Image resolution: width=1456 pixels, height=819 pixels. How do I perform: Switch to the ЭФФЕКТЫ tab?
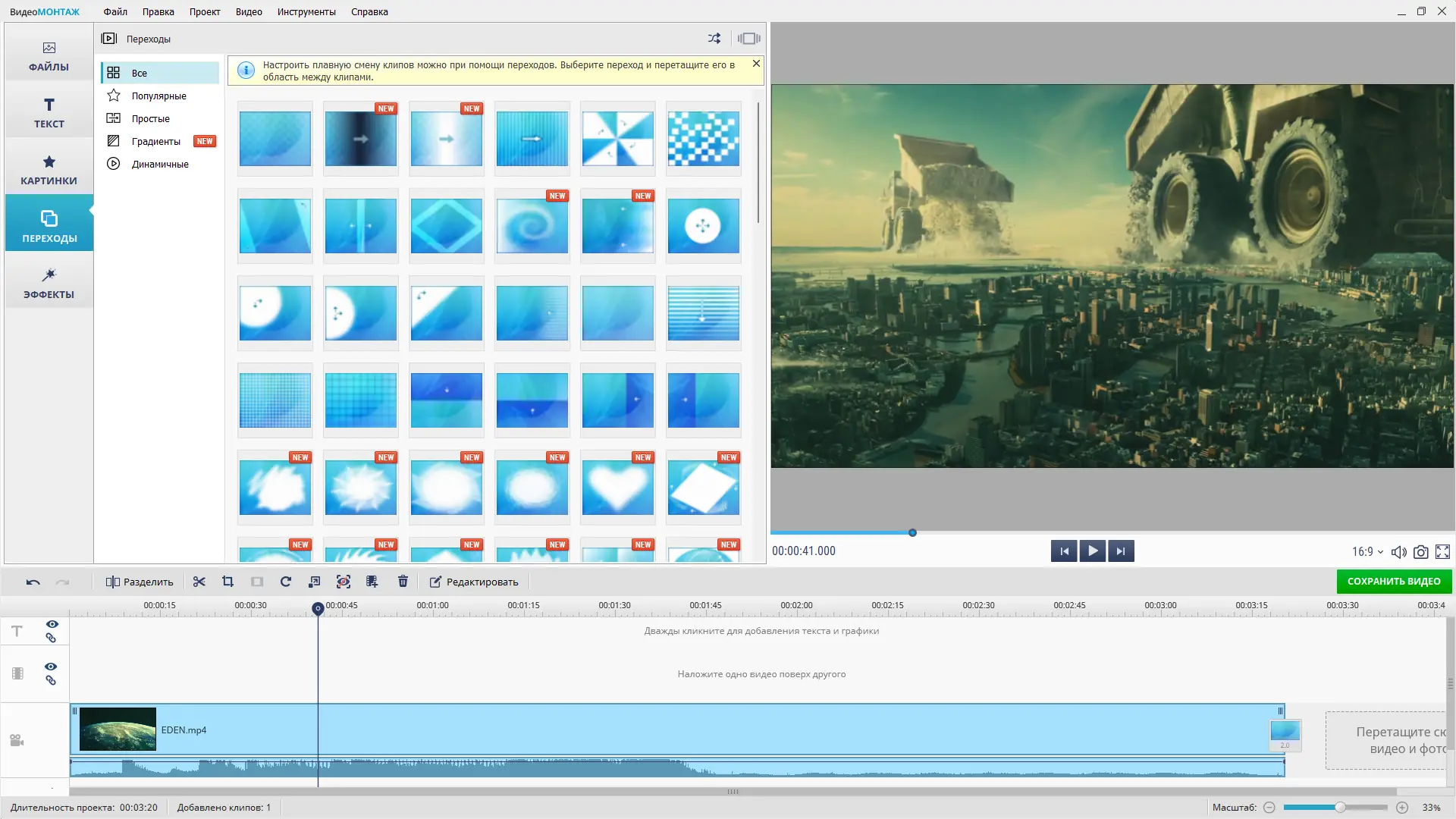point(49,283)
